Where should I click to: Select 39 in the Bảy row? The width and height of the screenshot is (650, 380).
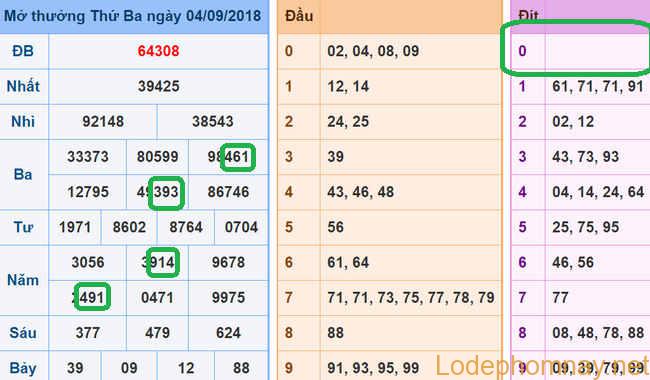[x=75, y=368]
